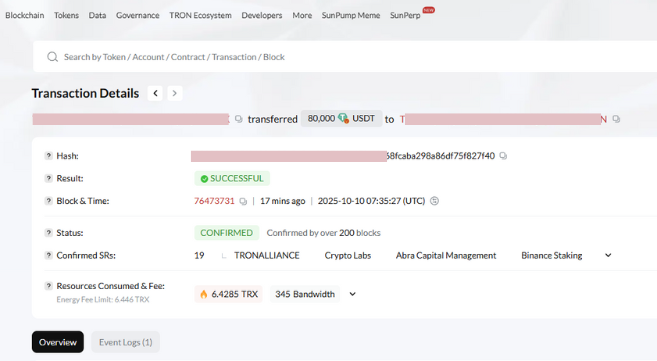This screenshot has width=657, height=361.
Task: Open SunPerp in navigation
Action: coord(405,15)
